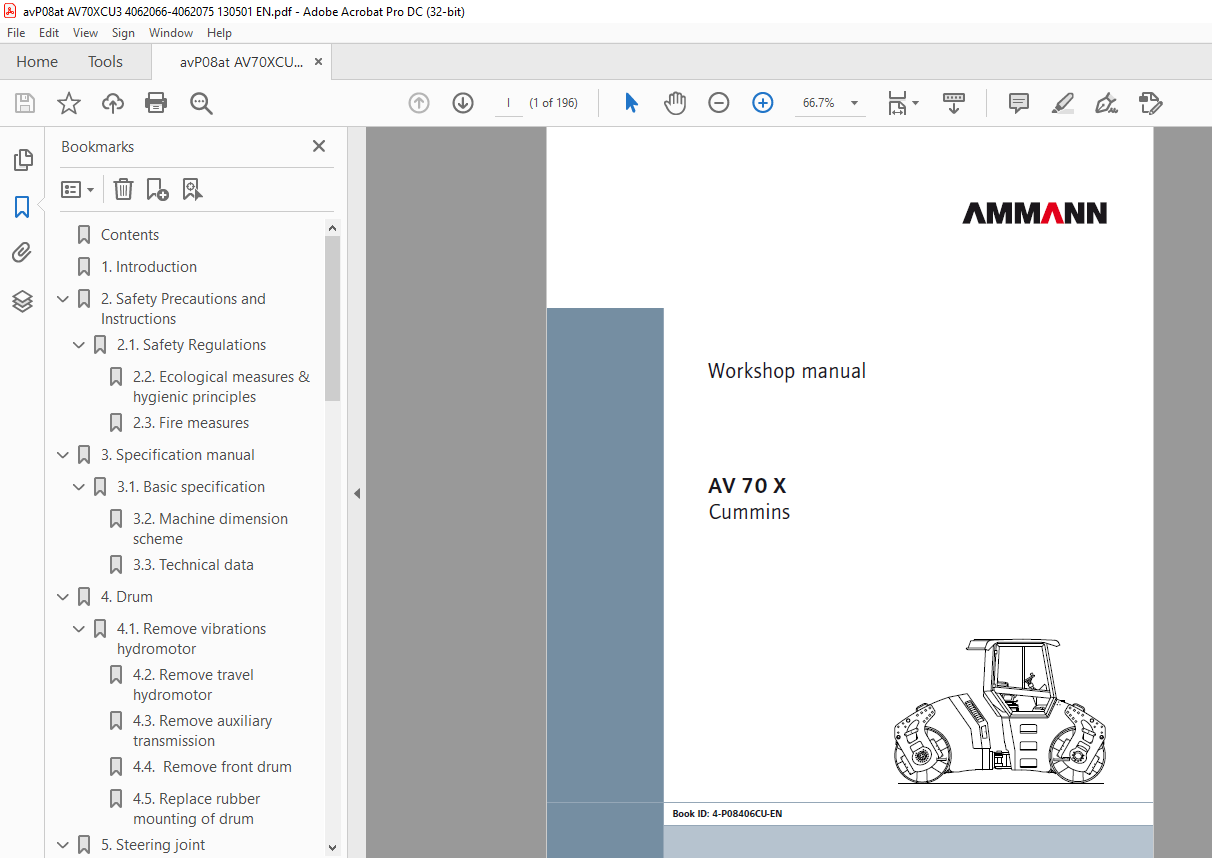Screen dimensions: 1212x858
Task: Collapse 2.1. Safety Regulations bookmark
Action: 80,345
